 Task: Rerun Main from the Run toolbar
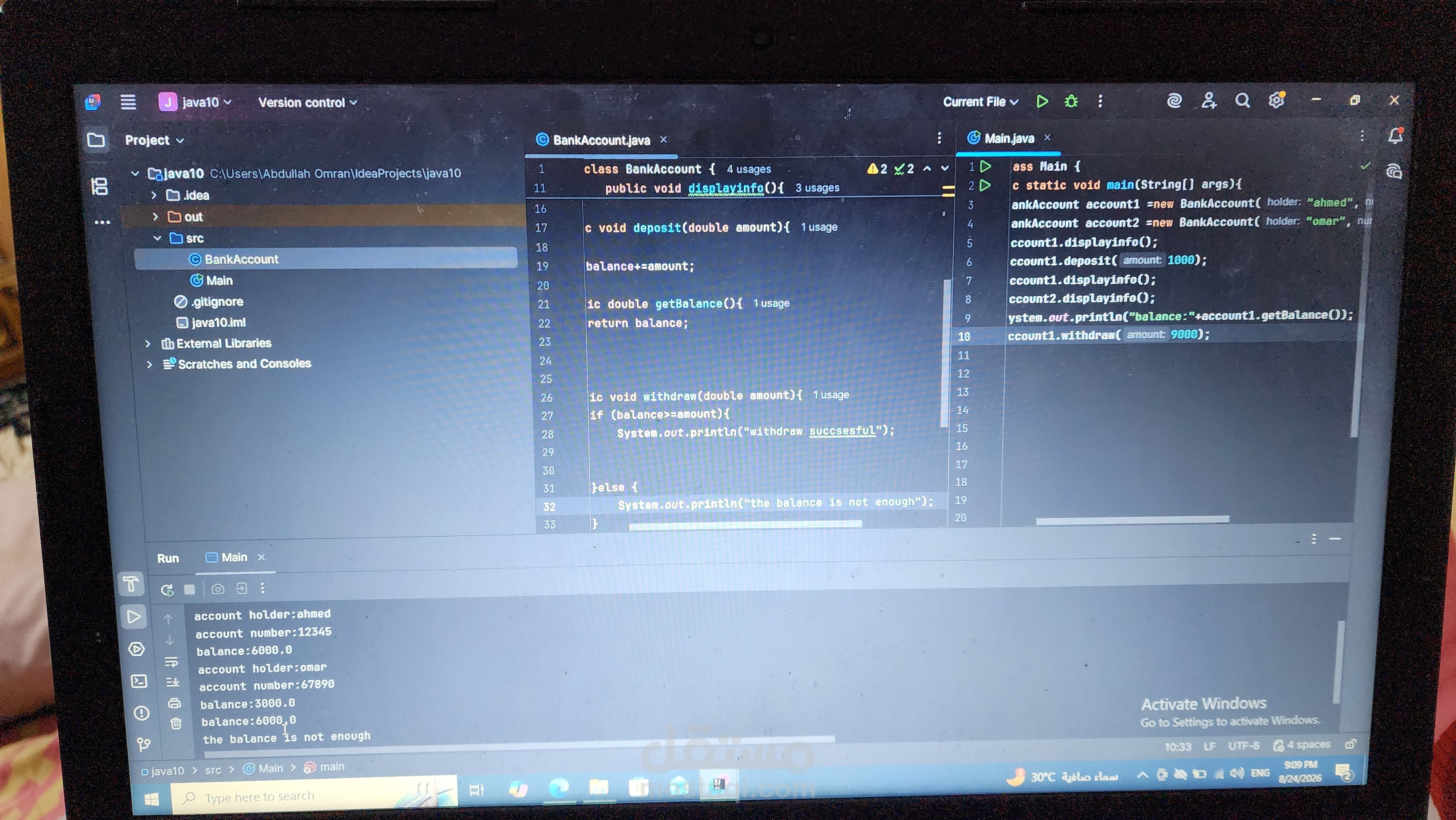tap(167, 590)
